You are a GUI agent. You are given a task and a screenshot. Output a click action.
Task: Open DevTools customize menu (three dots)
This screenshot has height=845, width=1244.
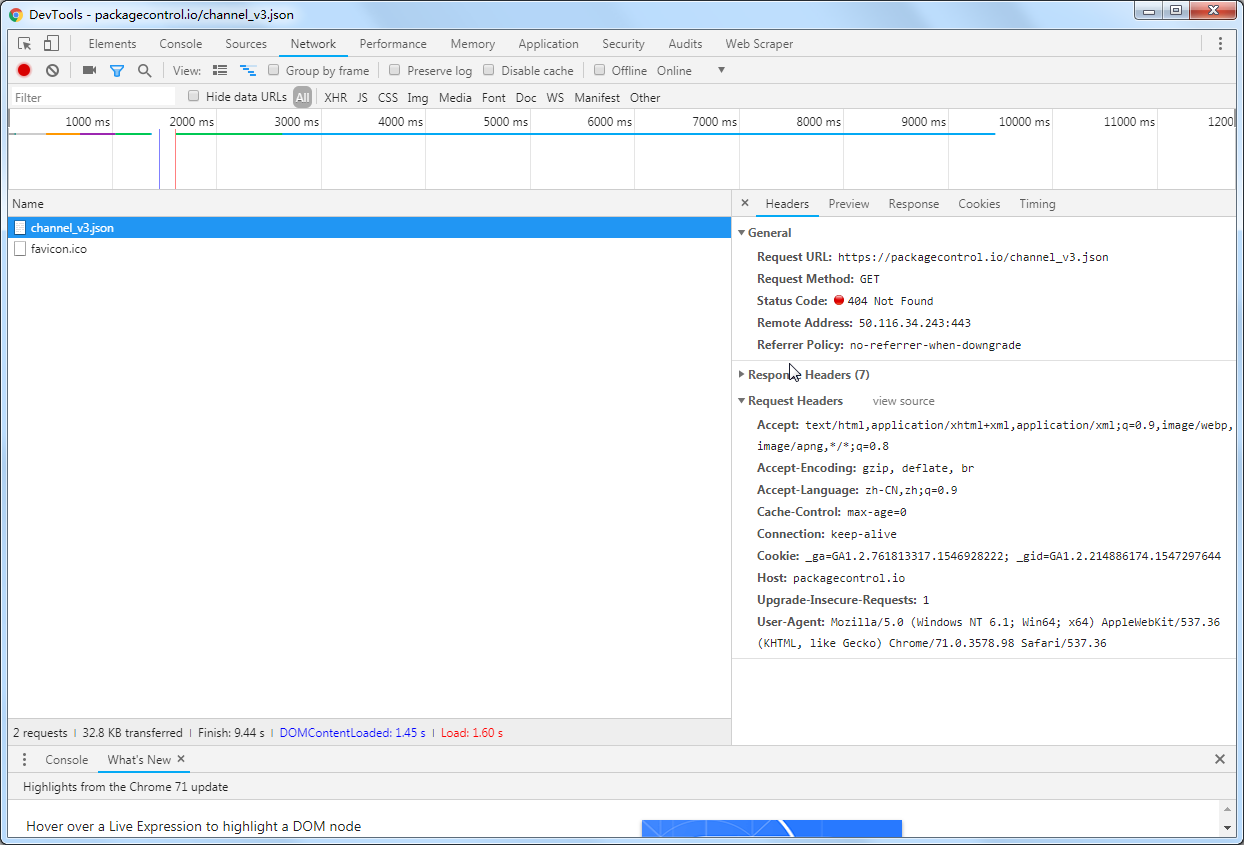pos(1220,44)
